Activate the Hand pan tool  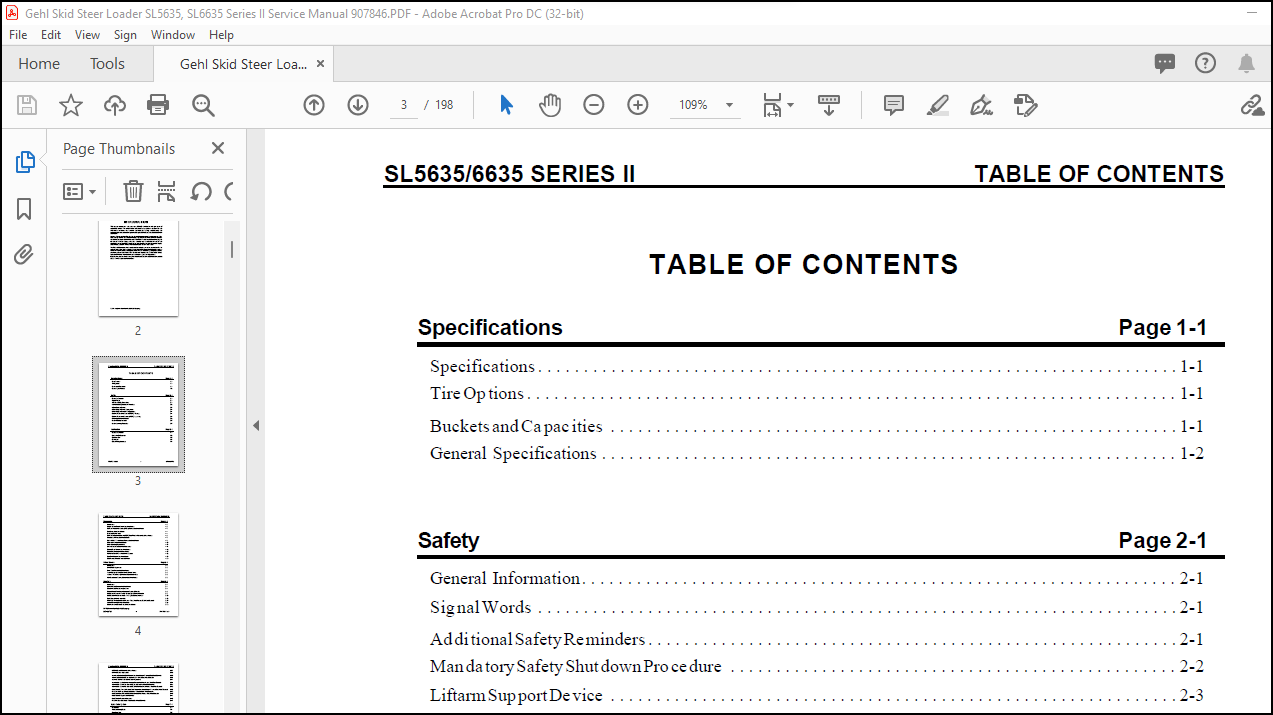[x=550, y=105]
